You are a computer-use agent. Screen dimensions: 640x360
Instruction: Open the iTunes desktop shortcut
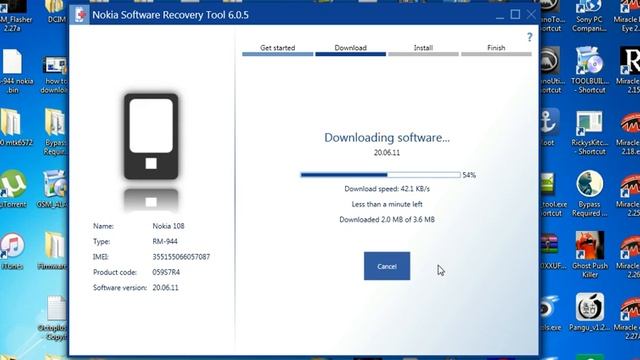click(12, 251)
